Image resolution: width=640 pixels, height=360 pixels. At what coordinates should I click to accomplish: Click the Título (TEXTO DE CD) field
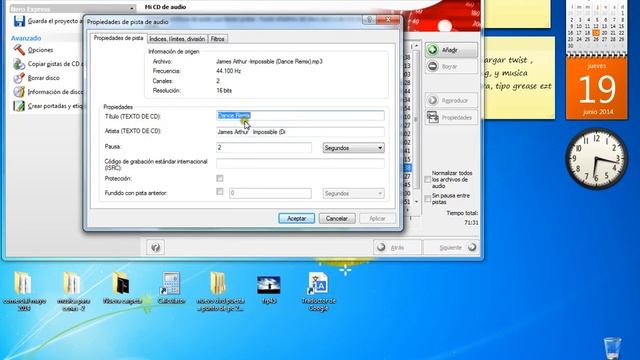click(300, 116)
